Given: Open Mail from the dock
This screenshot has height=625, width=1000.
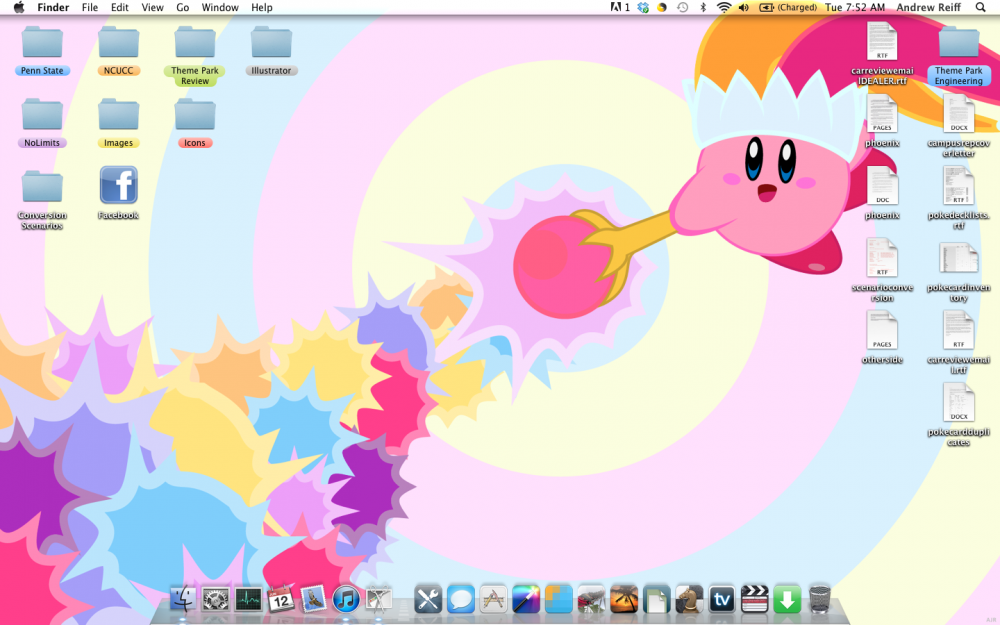Looking at the screenshot, I should click(x=315, y=600).
